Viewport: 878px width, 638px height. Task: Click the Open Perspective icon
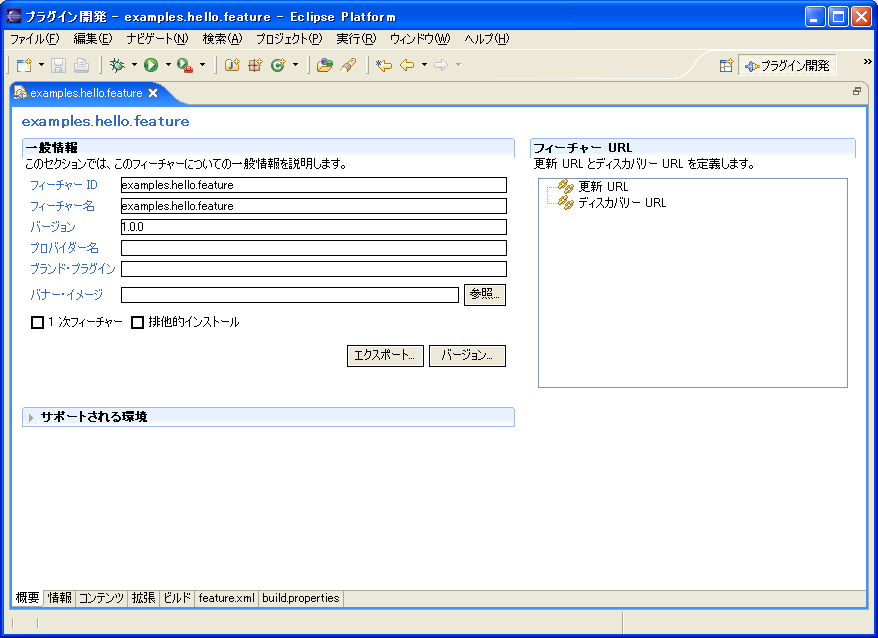(x=727, y=65)
